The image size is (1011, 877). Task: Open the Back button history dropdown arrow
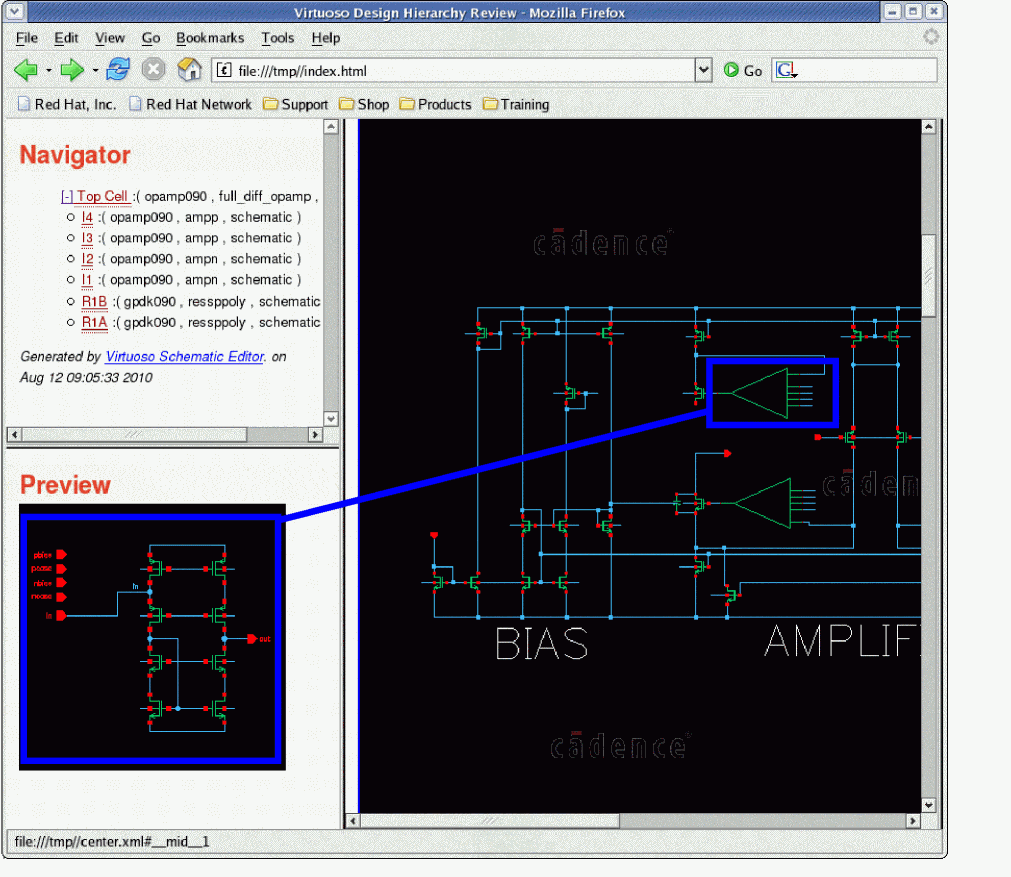[47, 71]
